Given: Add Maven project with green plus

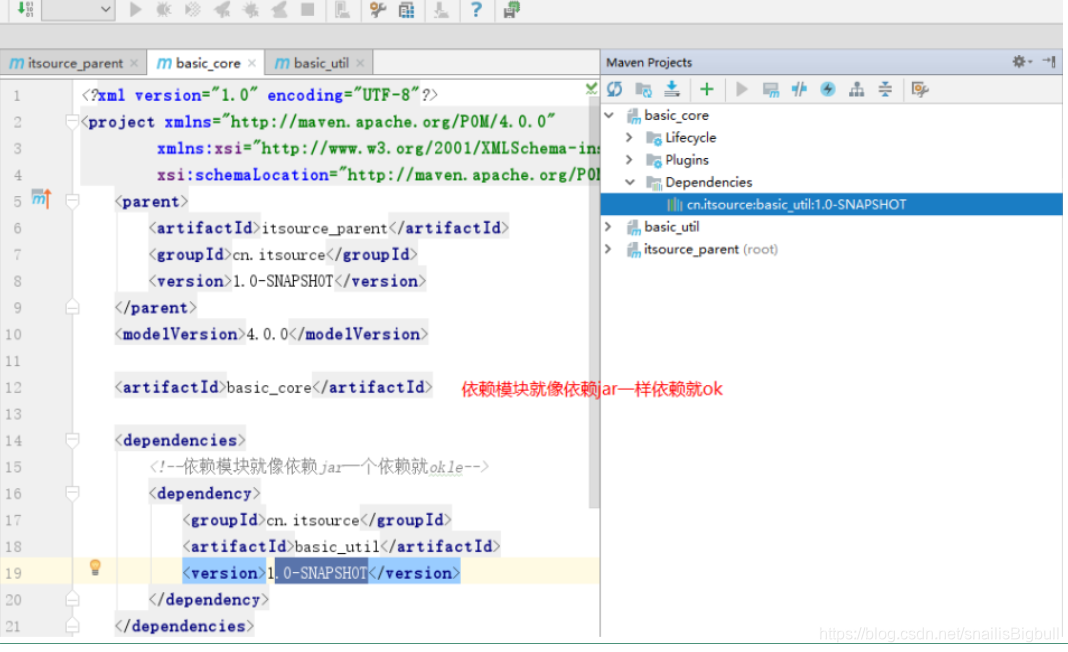Looking at the screenshot, I should (707, 89).
